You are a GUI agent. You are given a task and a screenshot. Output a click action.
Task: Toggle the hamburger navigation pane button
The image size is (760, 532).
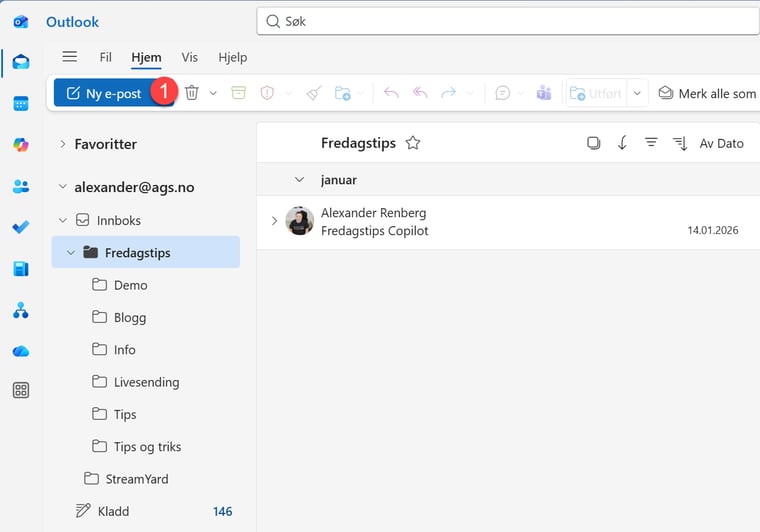point(70,57)
